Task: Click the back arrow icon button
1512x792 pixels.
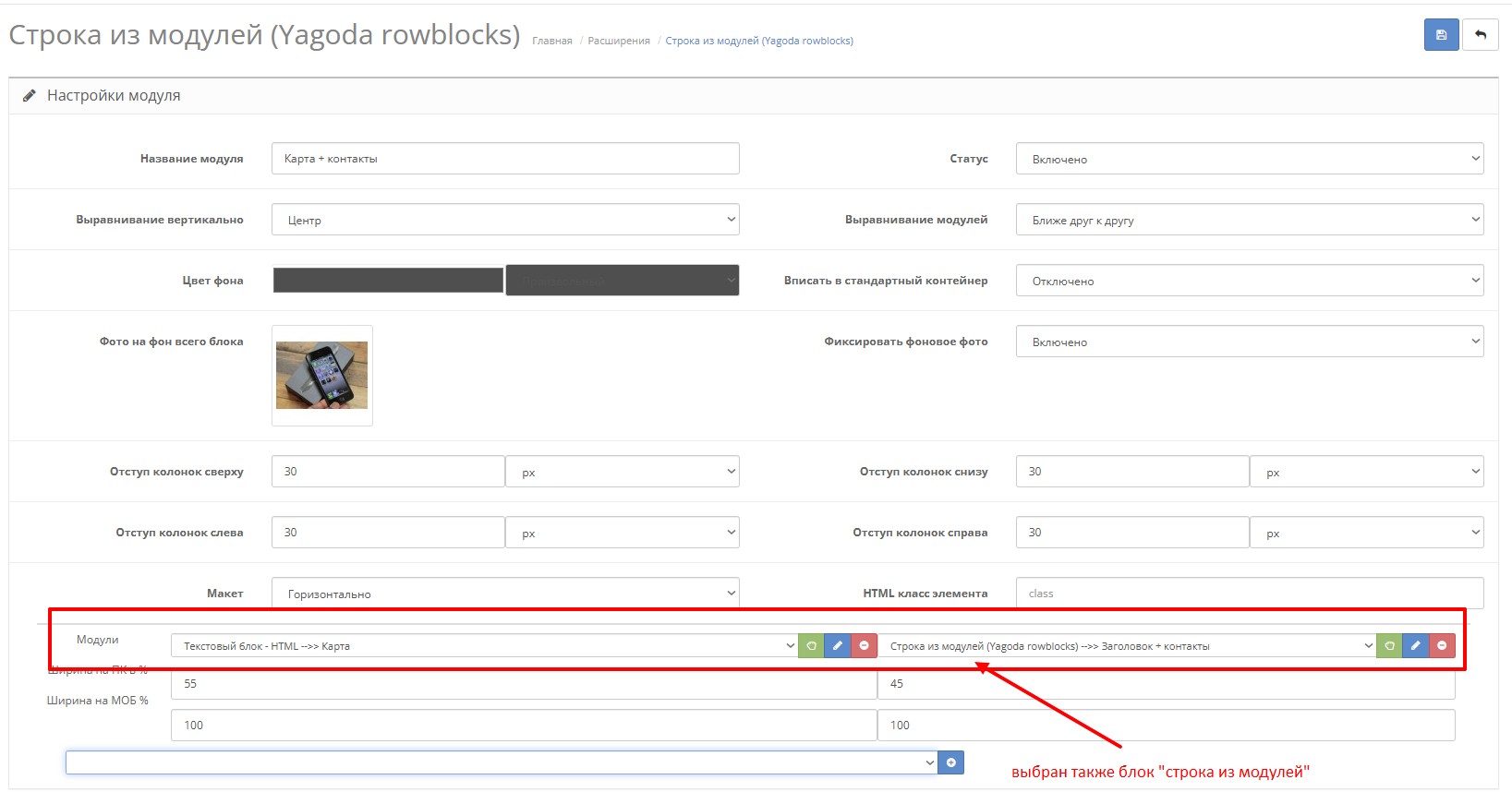Action: click(x=1481, y=35)
